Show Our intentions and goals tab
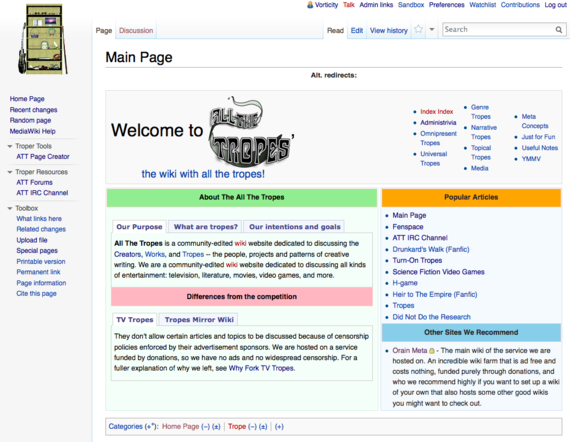Screen dimensions: 570x442 tap(295, 227)
